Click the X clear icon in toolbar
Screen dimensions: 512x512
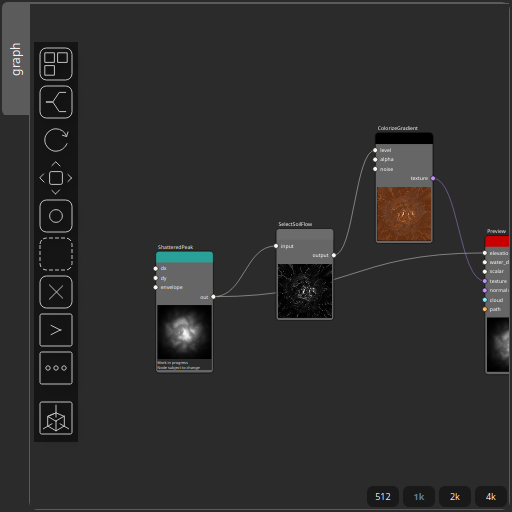point(56,292)
